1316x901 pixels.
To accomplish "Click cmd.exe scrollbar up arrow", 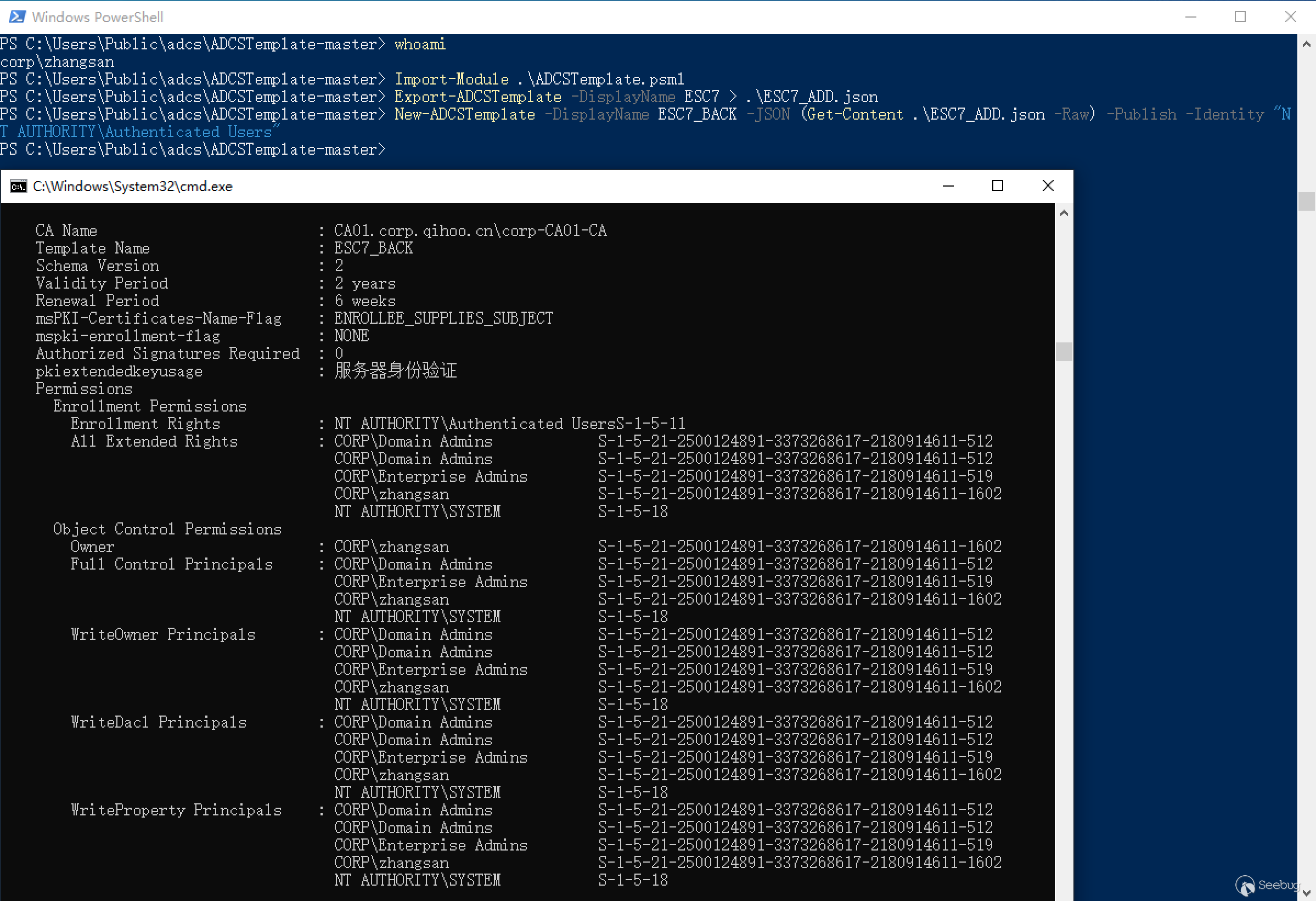I will pyautogui.click(x=1064, y=213).
